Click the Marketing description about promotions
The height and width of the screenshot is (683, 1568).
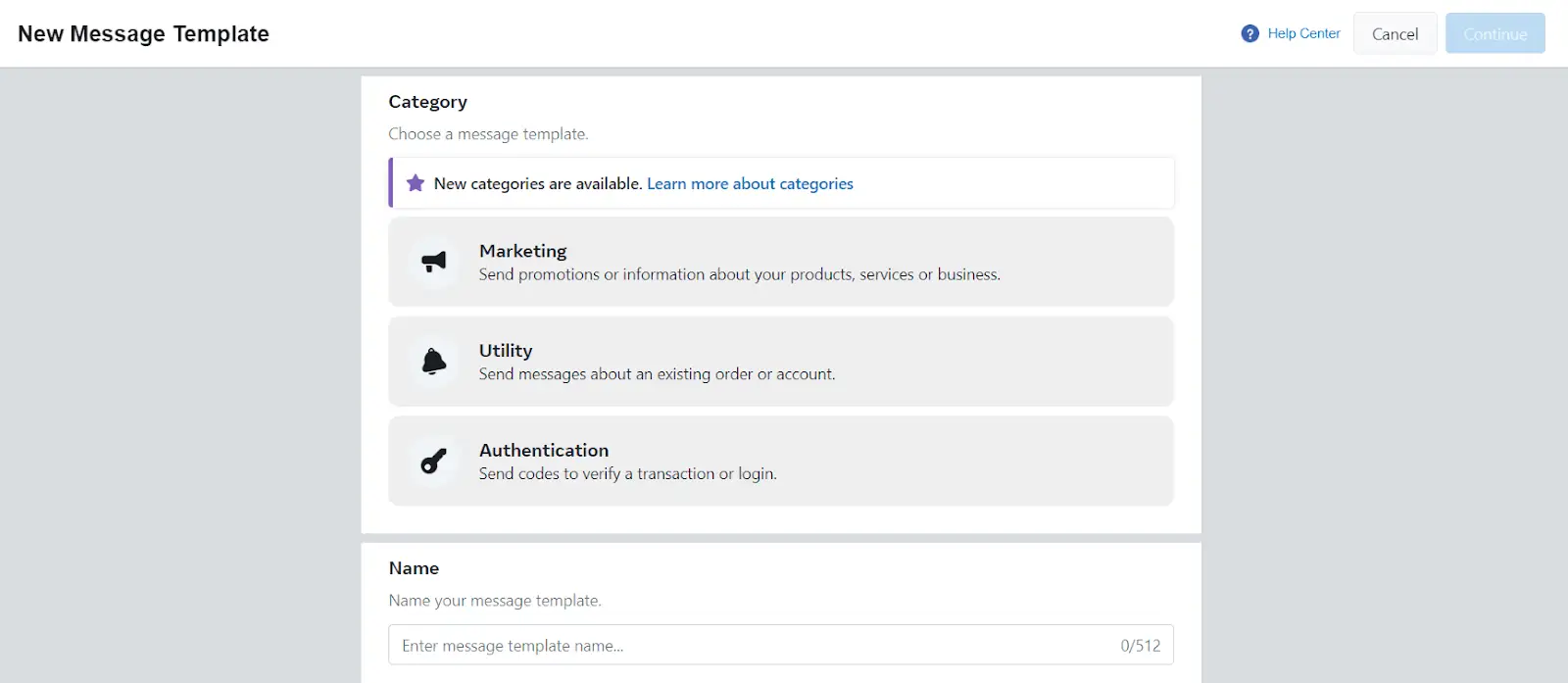(739, 275)
